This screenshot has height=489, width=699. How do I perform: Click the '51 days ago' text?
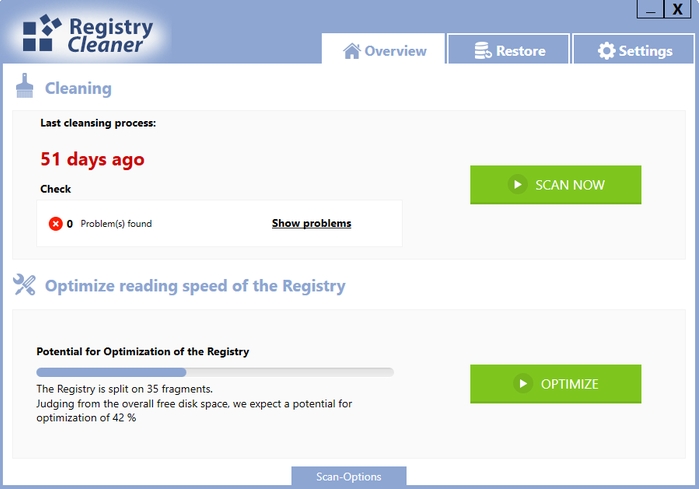92,159
